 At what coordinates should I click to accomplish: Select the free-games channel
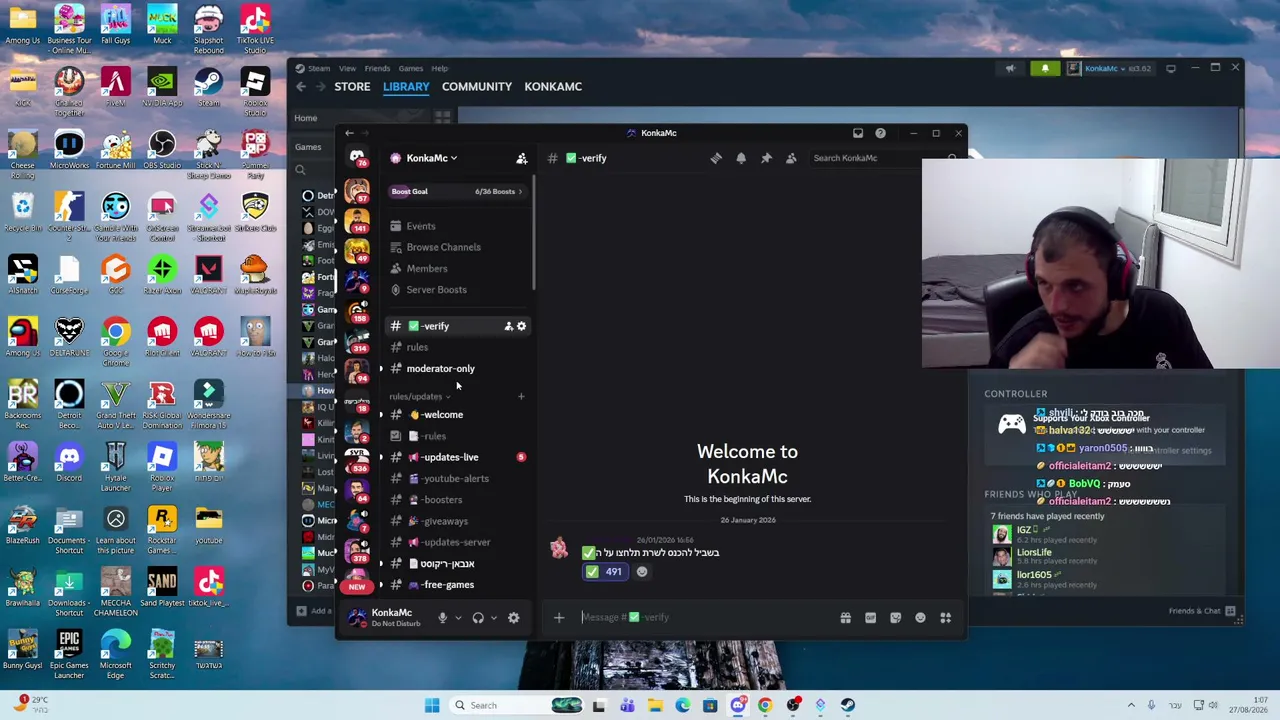coord(457,585)
